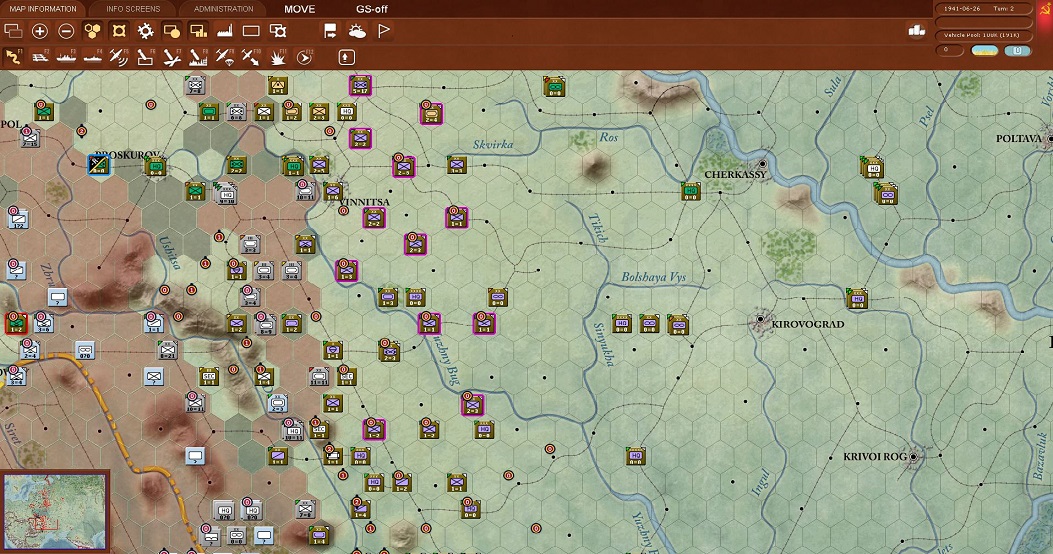Click the light blue ground condition pill
This screenshot has height=554, width=1053.
1017,50
